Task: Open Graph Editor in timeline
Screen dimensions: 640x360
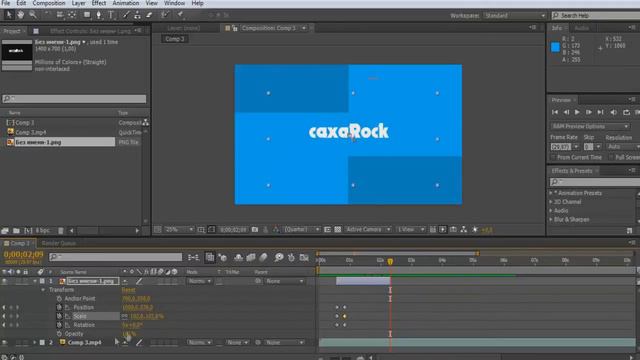Action: tap(304, 257)
